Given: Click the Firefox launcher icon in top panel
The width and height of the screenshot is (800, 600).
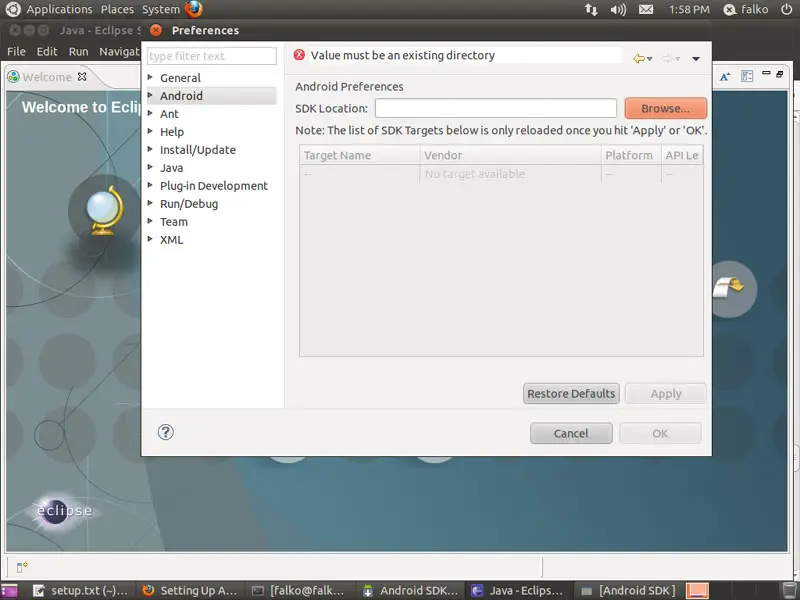Looking at the screenshot, I should (194, 9).
